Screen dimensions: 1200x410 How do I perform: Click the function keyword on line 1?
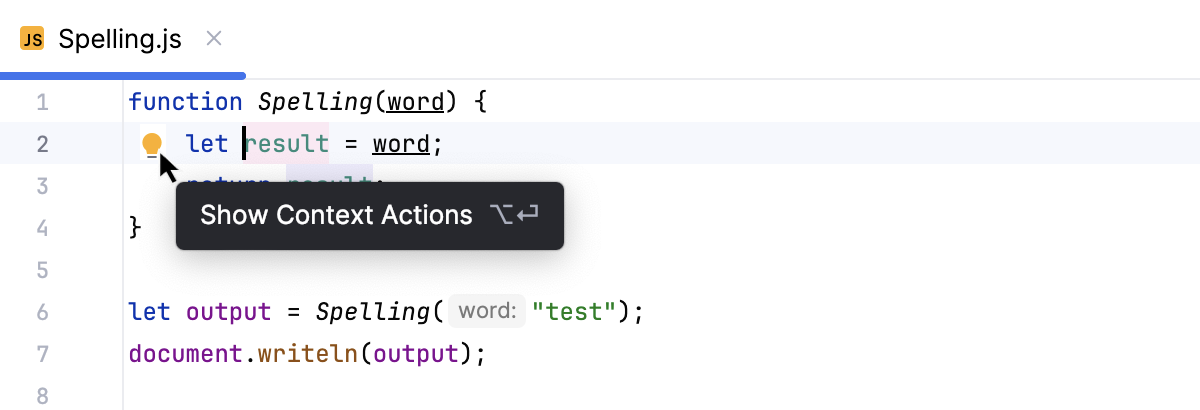[186, 102]
